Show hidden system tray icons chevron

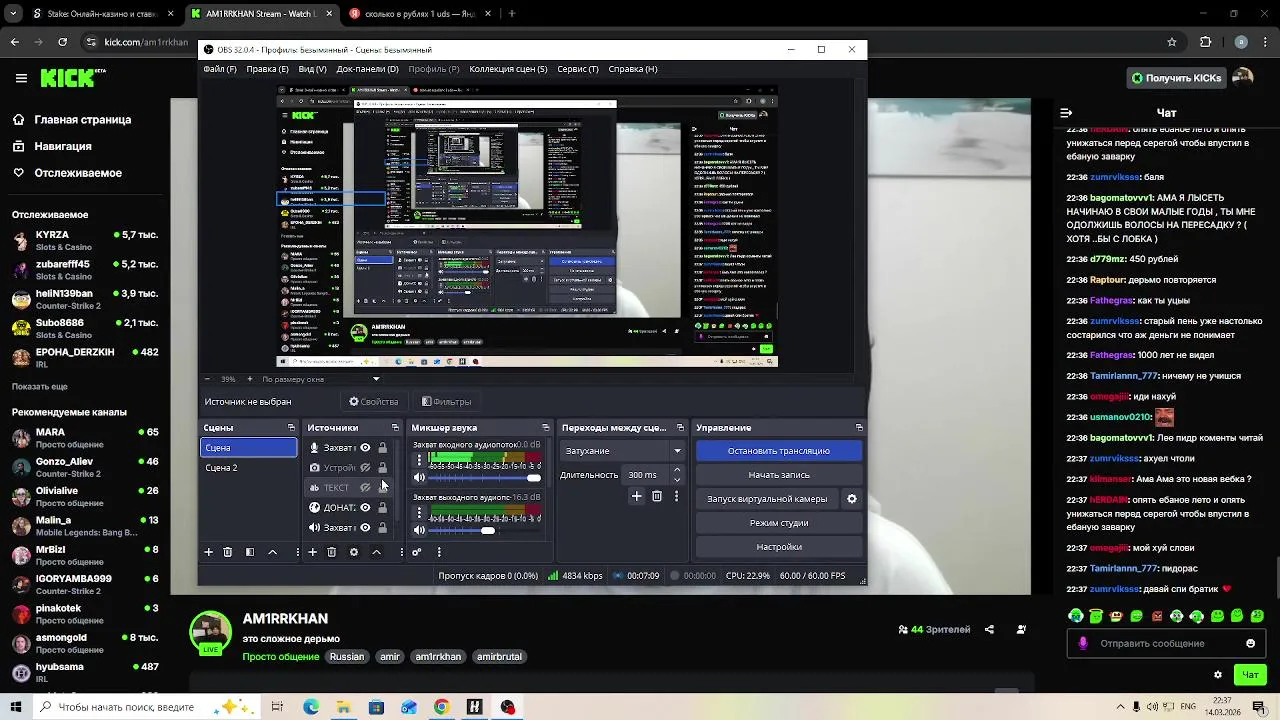point(1120,707)
